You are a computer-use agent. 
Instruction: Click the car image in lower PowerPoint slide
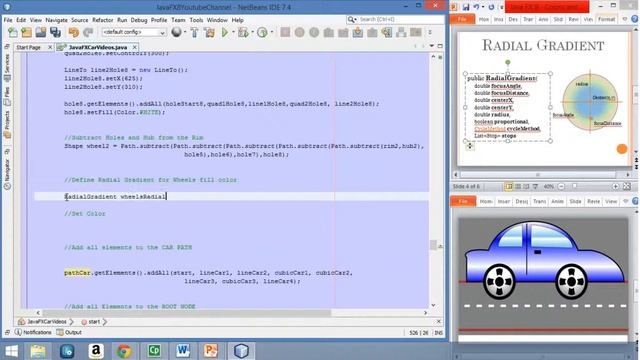pos(544,260)
